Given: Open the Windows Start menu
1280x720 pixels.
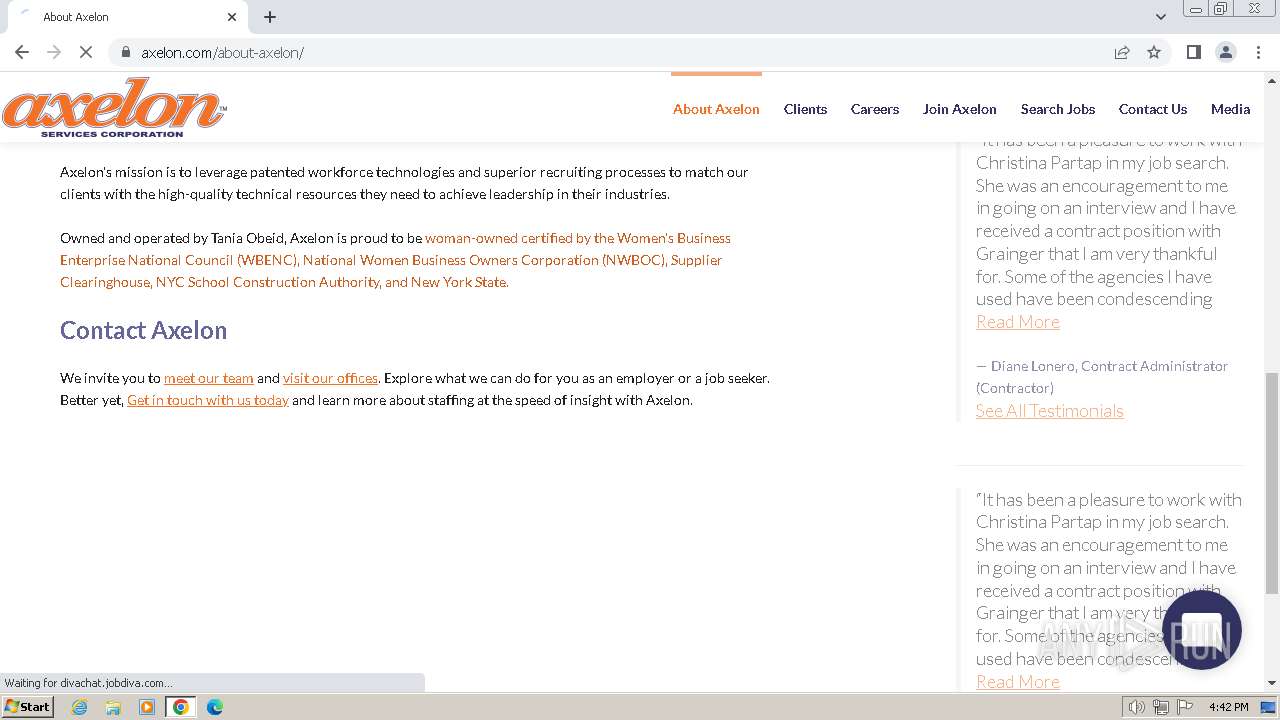Looking at the screenshot, I should pyautogui.click(x=27, y=707).
